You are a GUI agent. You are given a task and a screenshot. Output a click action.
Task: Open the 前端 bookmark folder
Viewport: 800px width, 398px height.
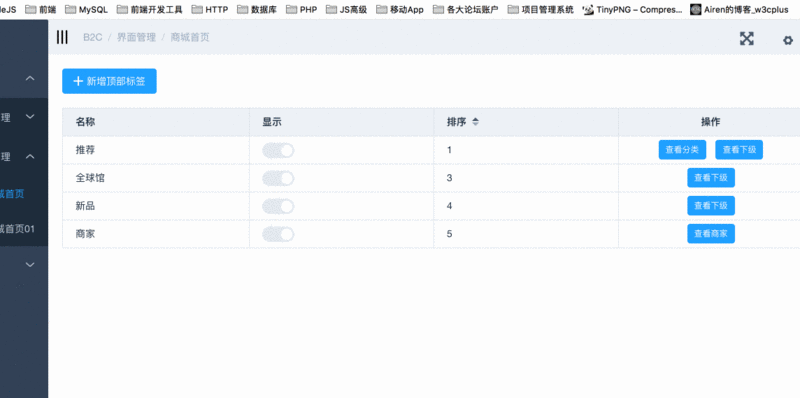point(41,9)
